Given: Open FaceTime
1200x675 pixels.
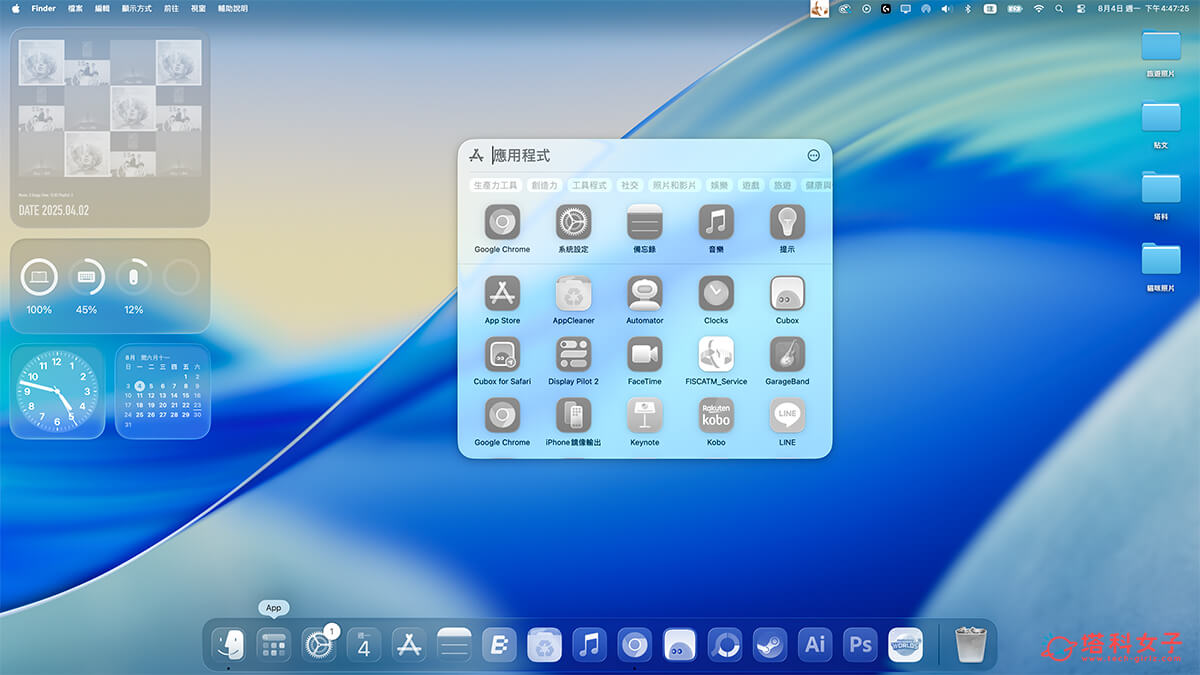Looking at the screenshot, I should coord(644,357).
